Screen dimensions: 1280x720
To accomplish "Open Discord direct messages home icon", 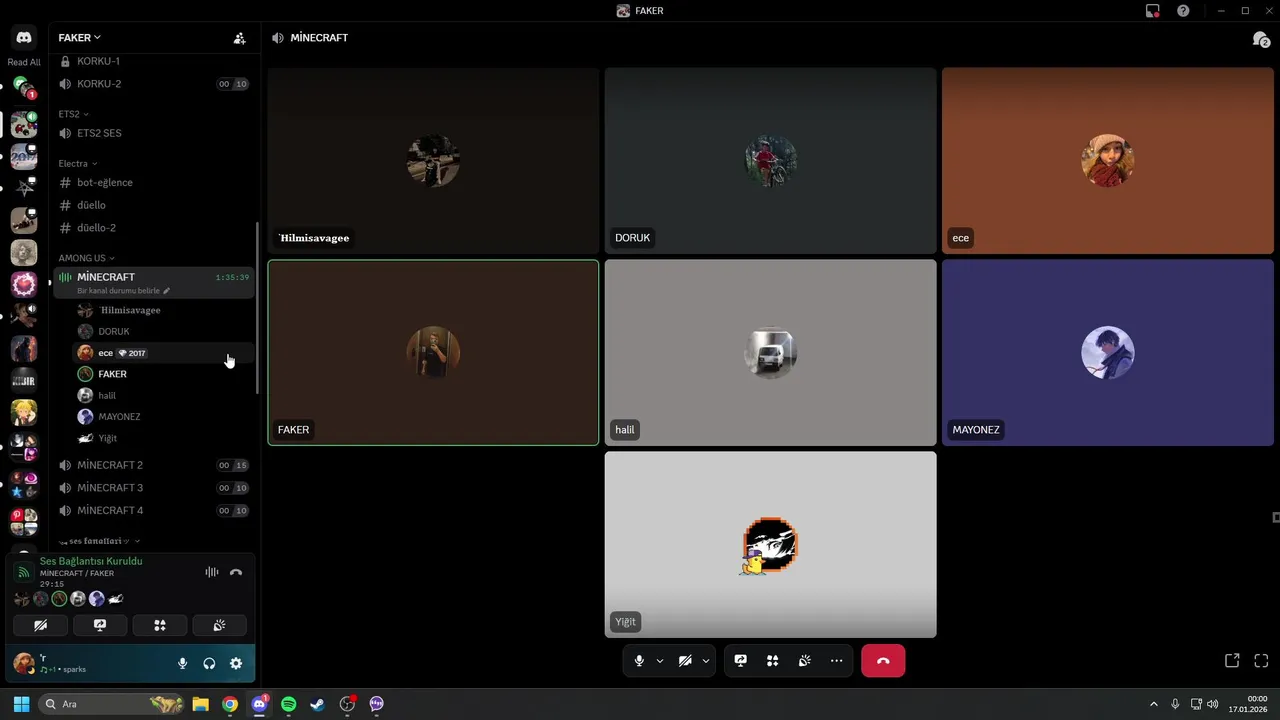I will (x=24, y=37).
